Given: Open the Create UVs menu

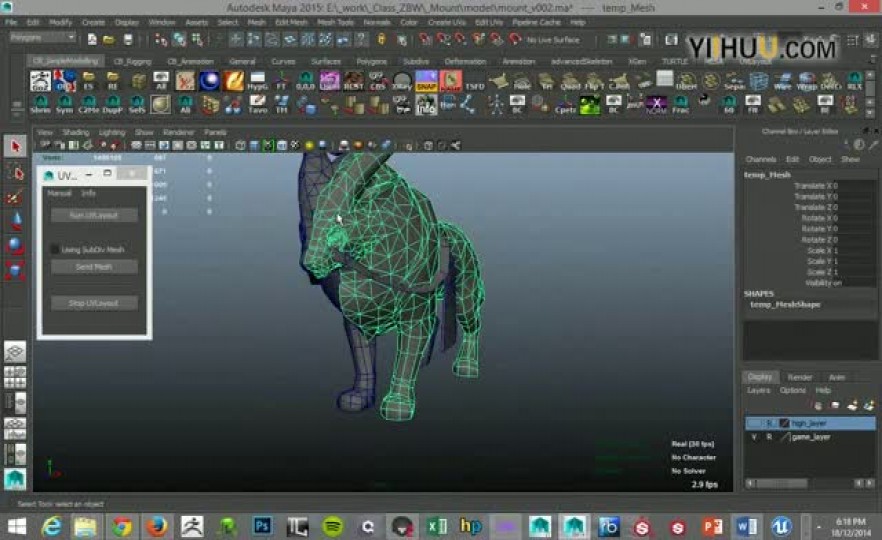Looking at the screenshot, I should click(x=447, y=22).
